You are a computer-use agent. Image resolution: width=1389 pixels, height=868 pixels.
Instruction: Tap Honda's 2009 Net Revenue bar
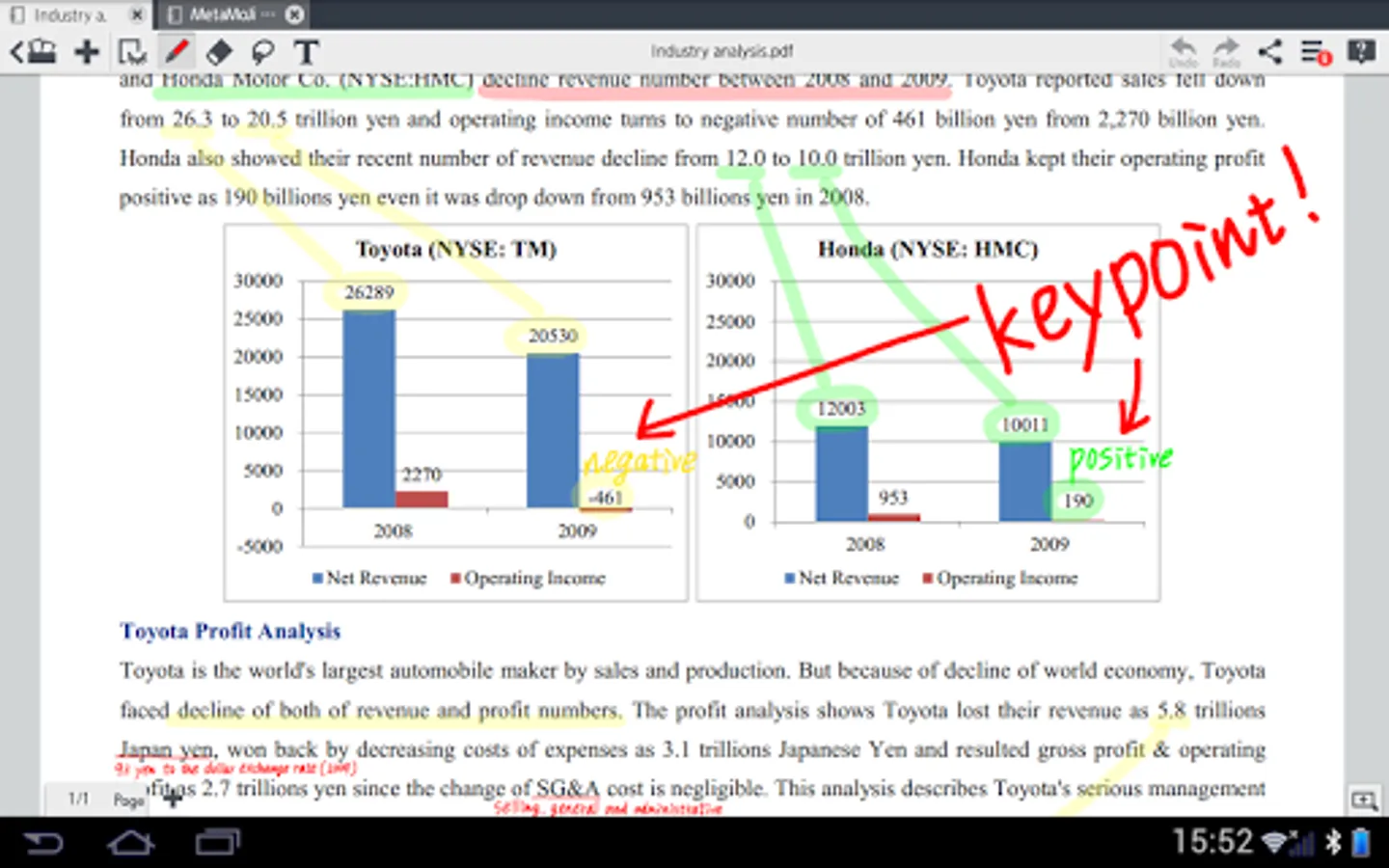(1025, 482)
